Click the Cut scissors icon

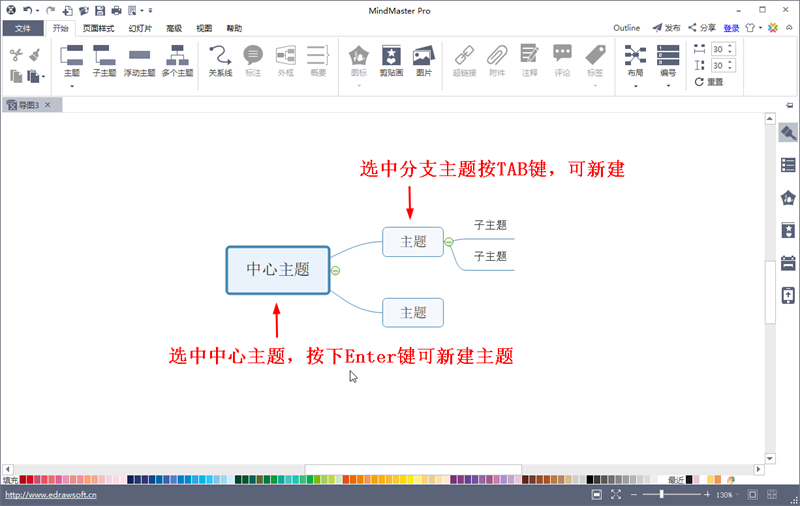16,55
